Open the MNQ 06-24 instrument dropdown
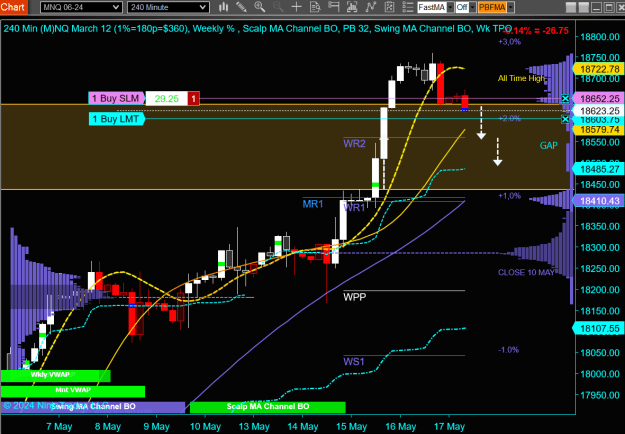This screenshot has height=434, width=625. click(x=81, y=7)
